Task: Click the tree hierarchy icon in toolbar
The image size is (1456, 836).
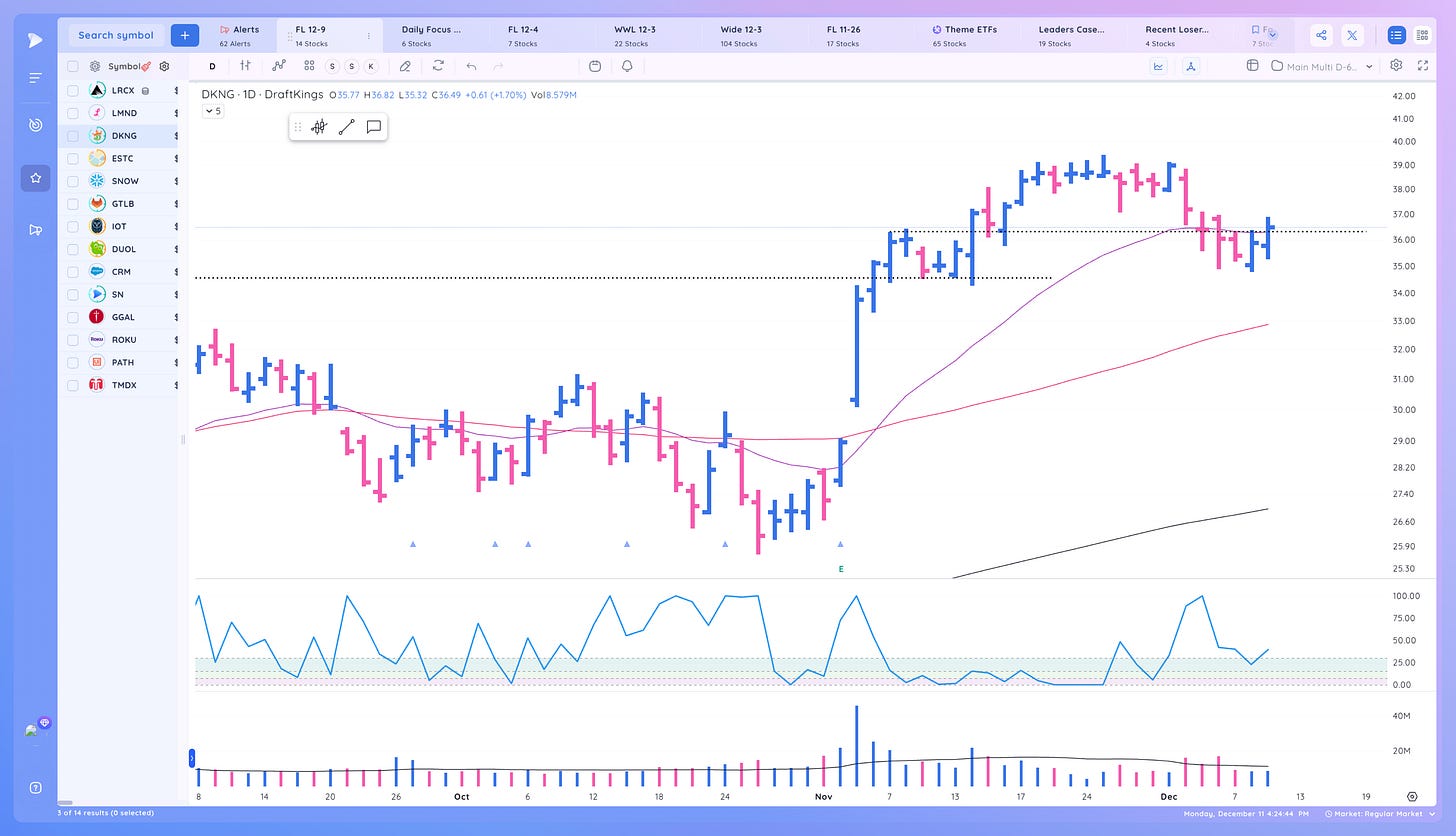Action: [x=1190, y=66]
